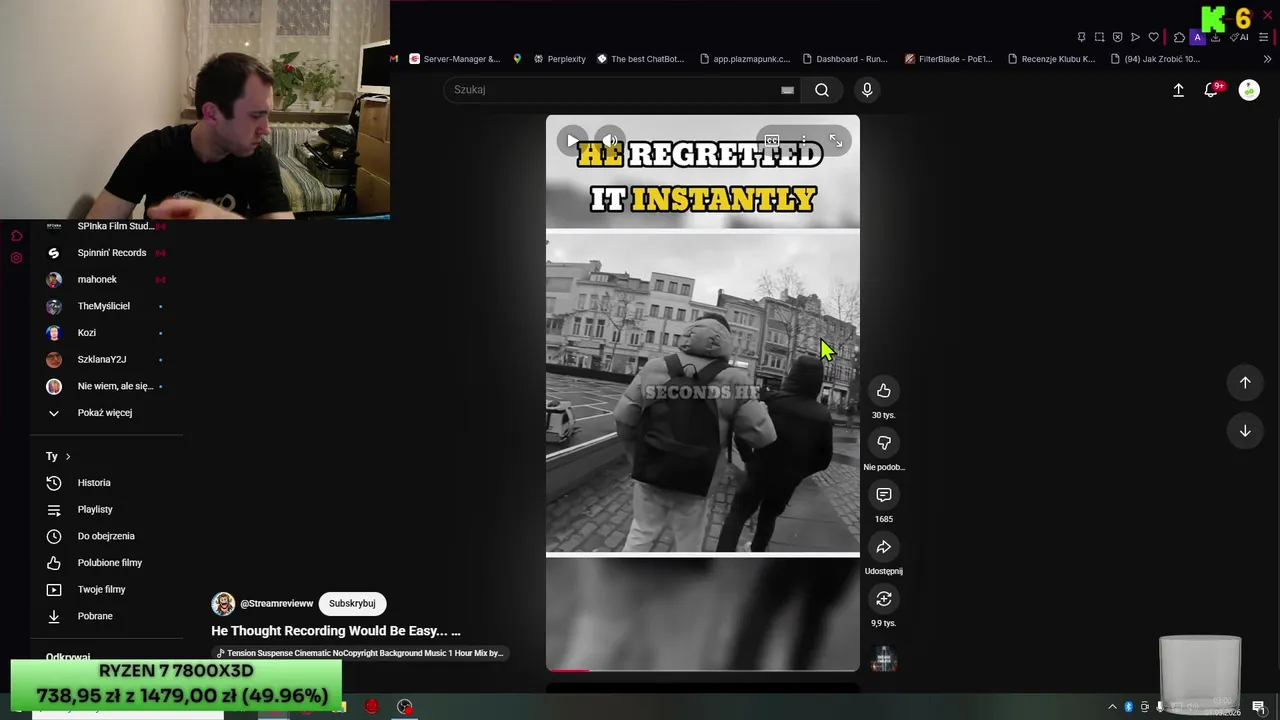Open 'The best ChatBot' bookmark
This screenshot has width=1280, height=720.
pyautogui.click(x=640, y=59)
